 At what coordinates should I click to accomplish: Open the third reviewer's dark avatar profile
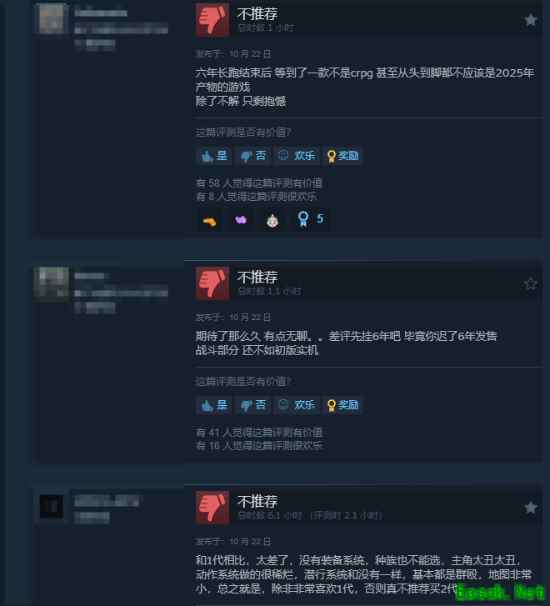coord(52,506)
